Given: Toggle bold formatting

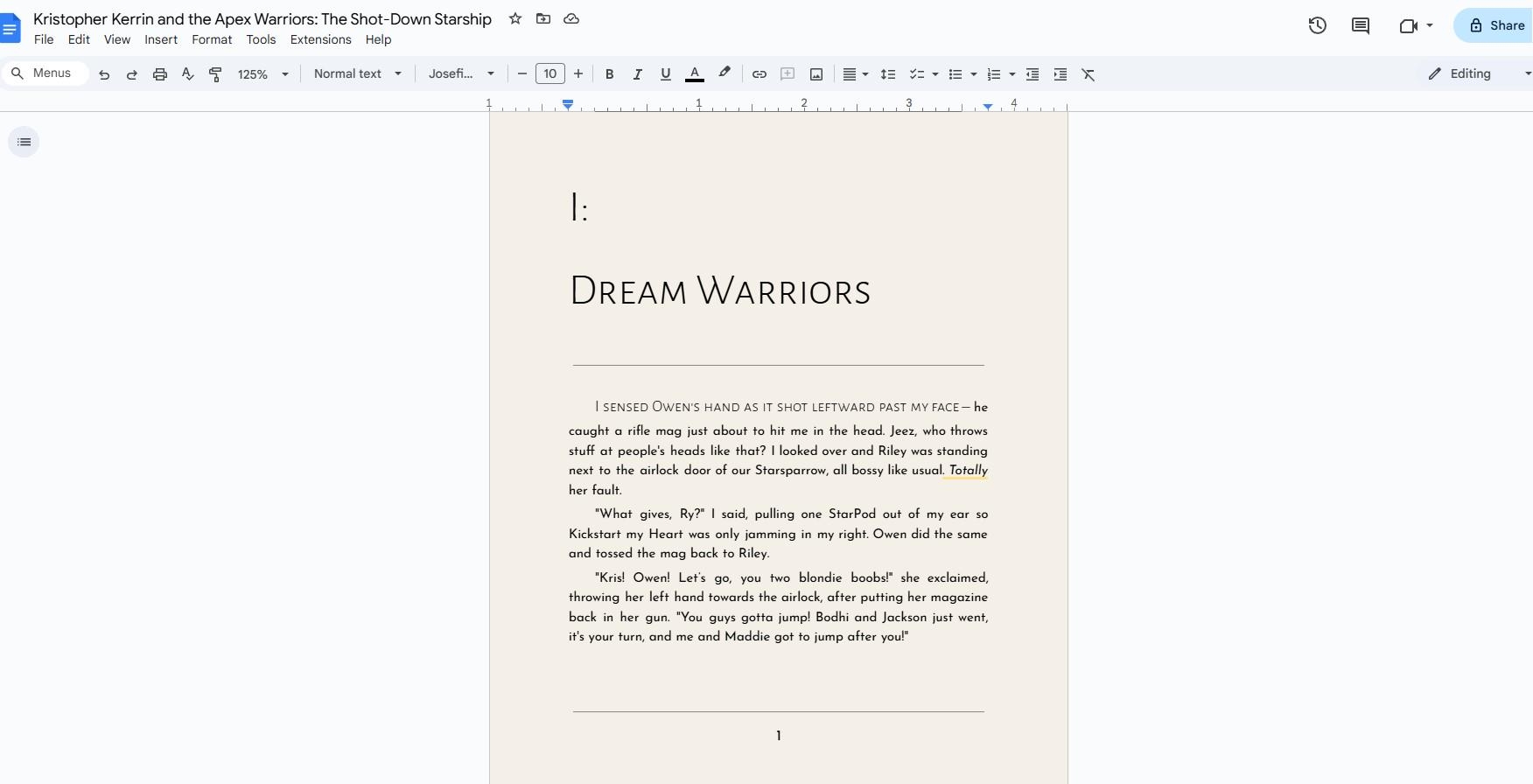Looking at the screenshot, I should click(610, 74).
